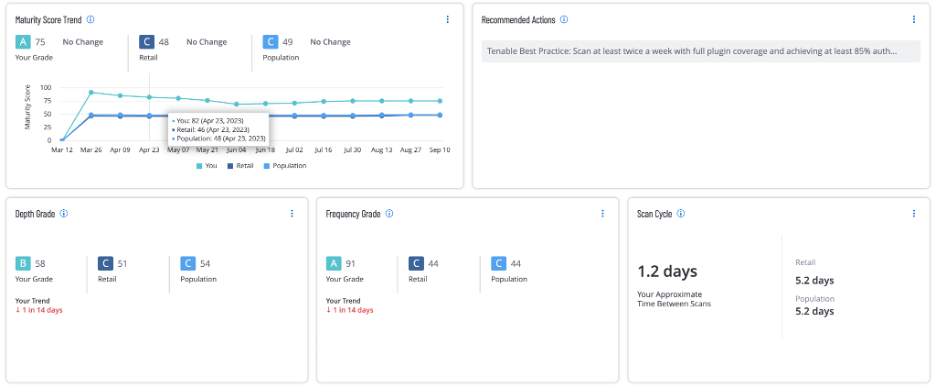This screenshot has height=388, width=936.
Task: Click the You data point at Mar 26
Action: coord(91,93)
